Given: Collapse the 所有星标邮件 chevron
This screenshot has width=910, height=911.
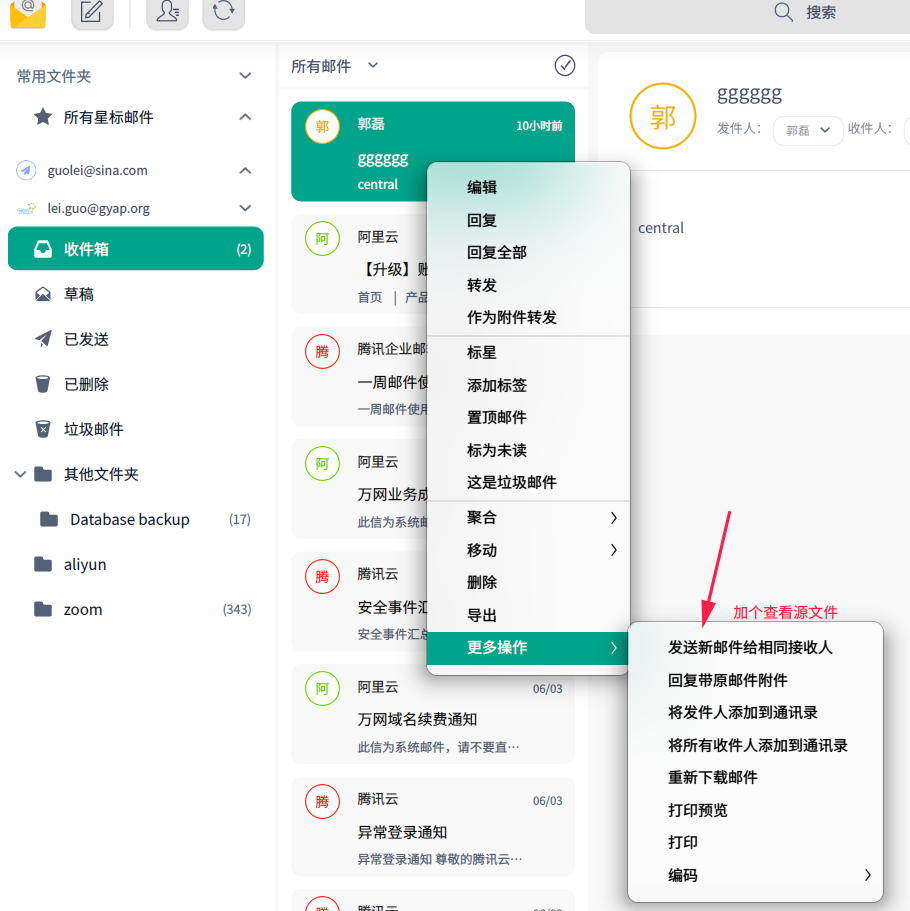Looking at the screenshot, I should point(245,117).
